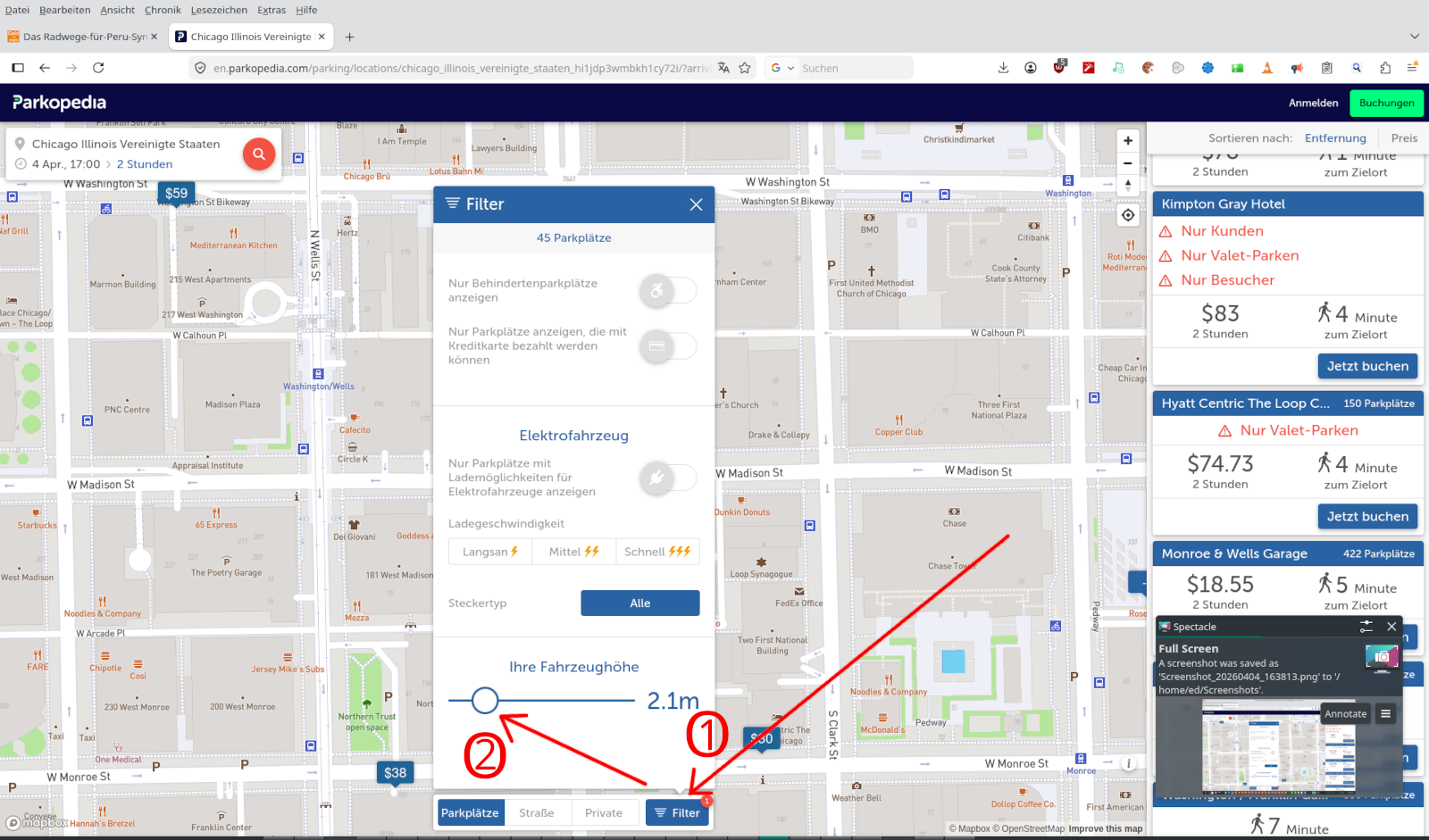This screenshot has height=840, width=1429.
Task: Zoom in the map with plus button
Action: (x=1128, y=141)
